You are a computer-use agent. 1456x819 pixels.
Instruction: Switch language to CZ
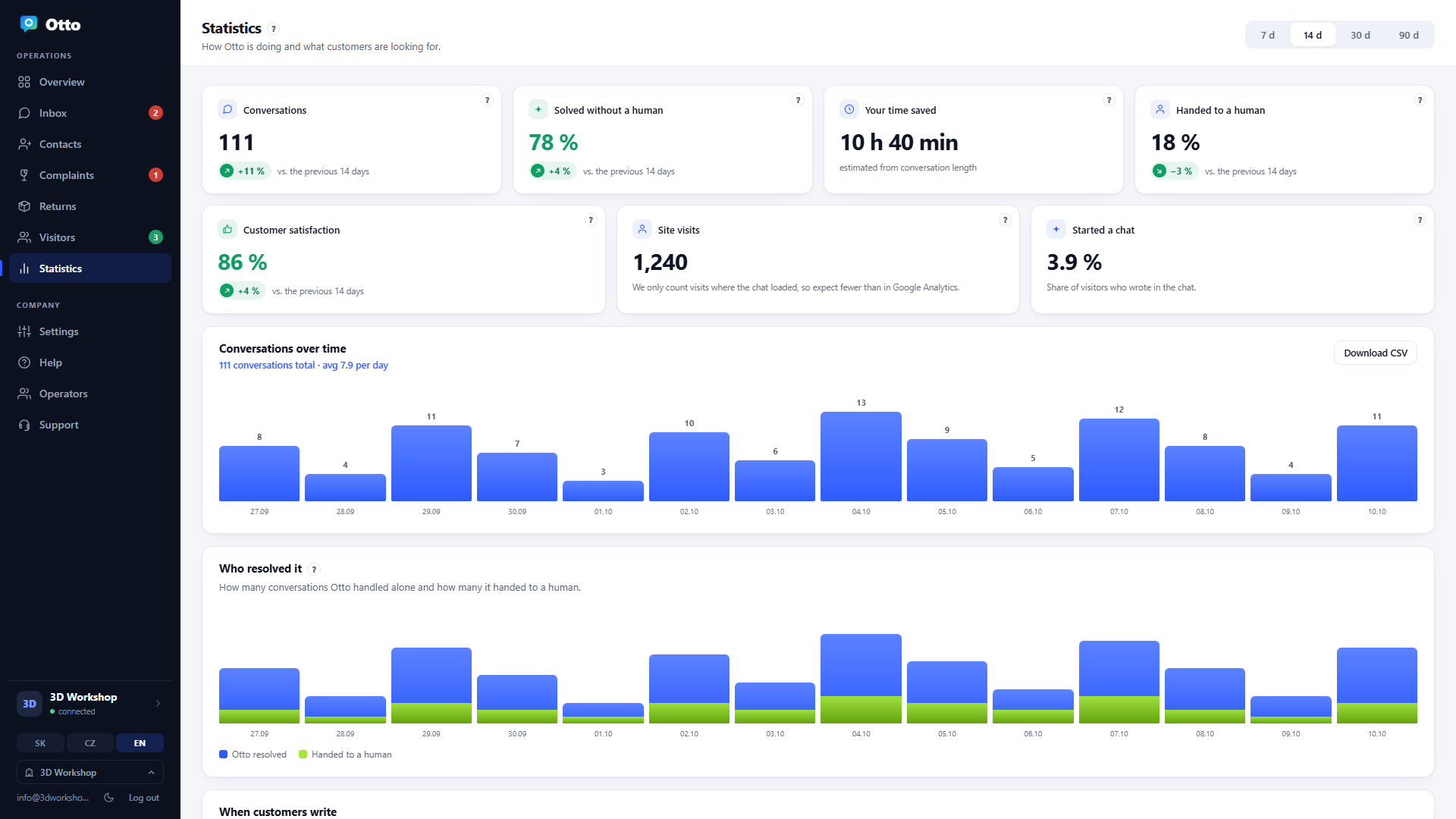pyautogui.click(x=90, y=743)
